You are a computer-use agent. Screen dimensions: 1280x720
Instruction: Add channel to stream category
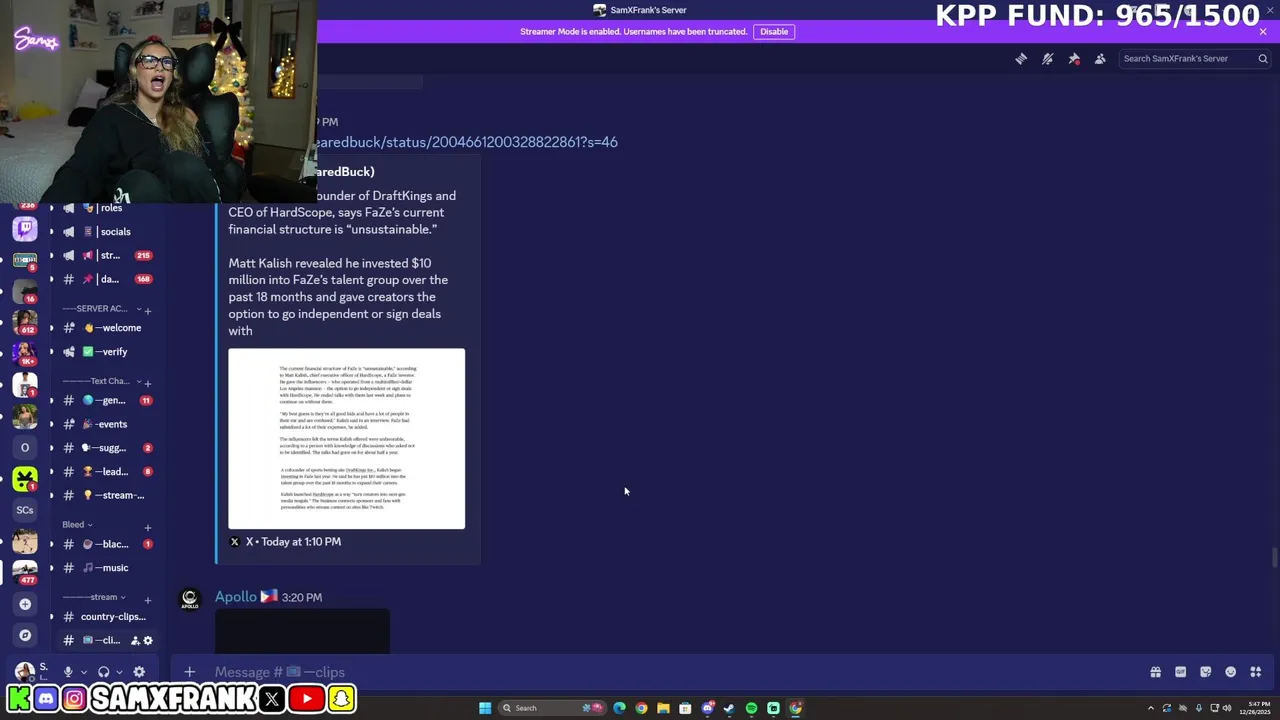(148, 600)
